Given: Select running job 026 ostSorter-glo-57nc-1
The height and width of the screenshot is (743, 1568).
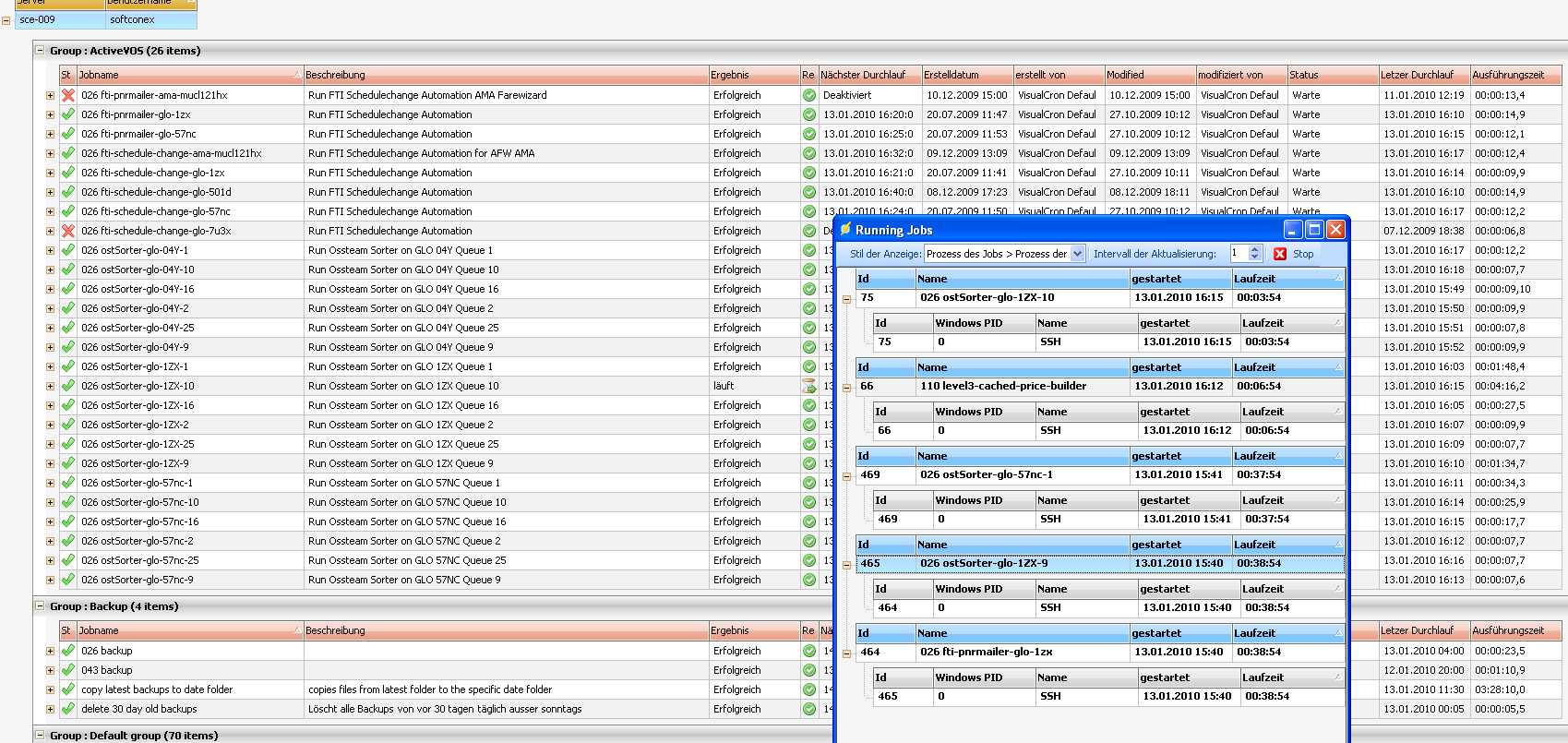Looking at the screenshot, I should (x=986, y=474).
